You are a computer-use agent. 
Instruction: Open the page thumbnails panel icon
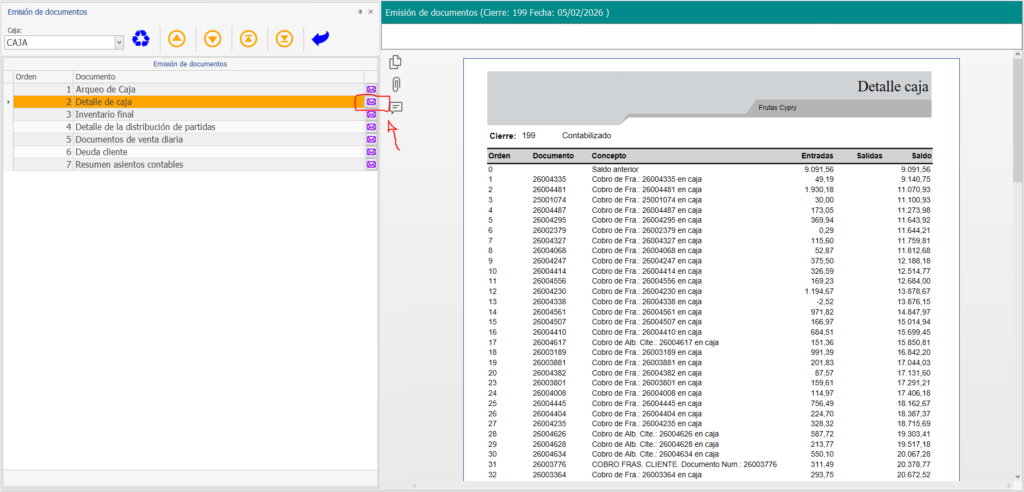pyautogui.click(x=396, y=63)
